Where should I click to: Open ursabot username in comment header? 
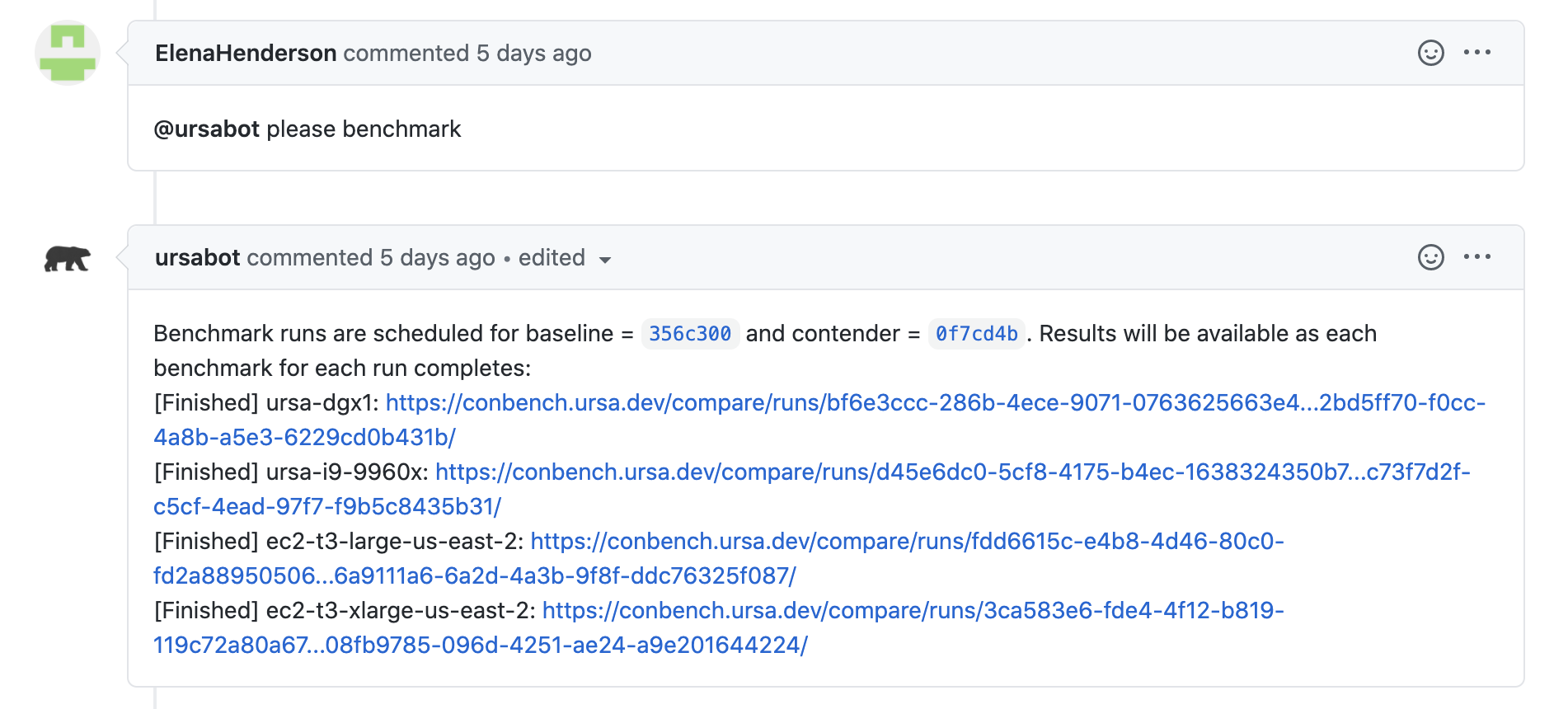[198, 257]
